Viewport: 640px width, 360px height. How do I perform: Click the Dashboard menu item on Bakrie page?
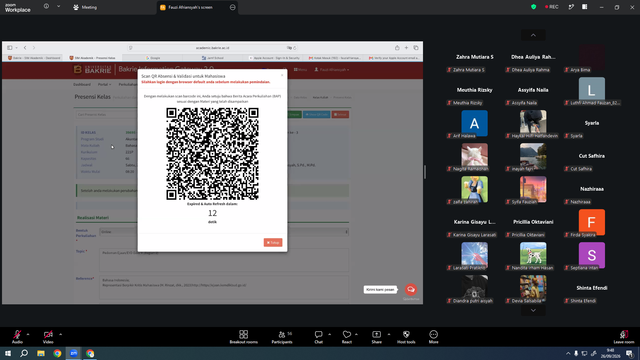pos(82,84)
